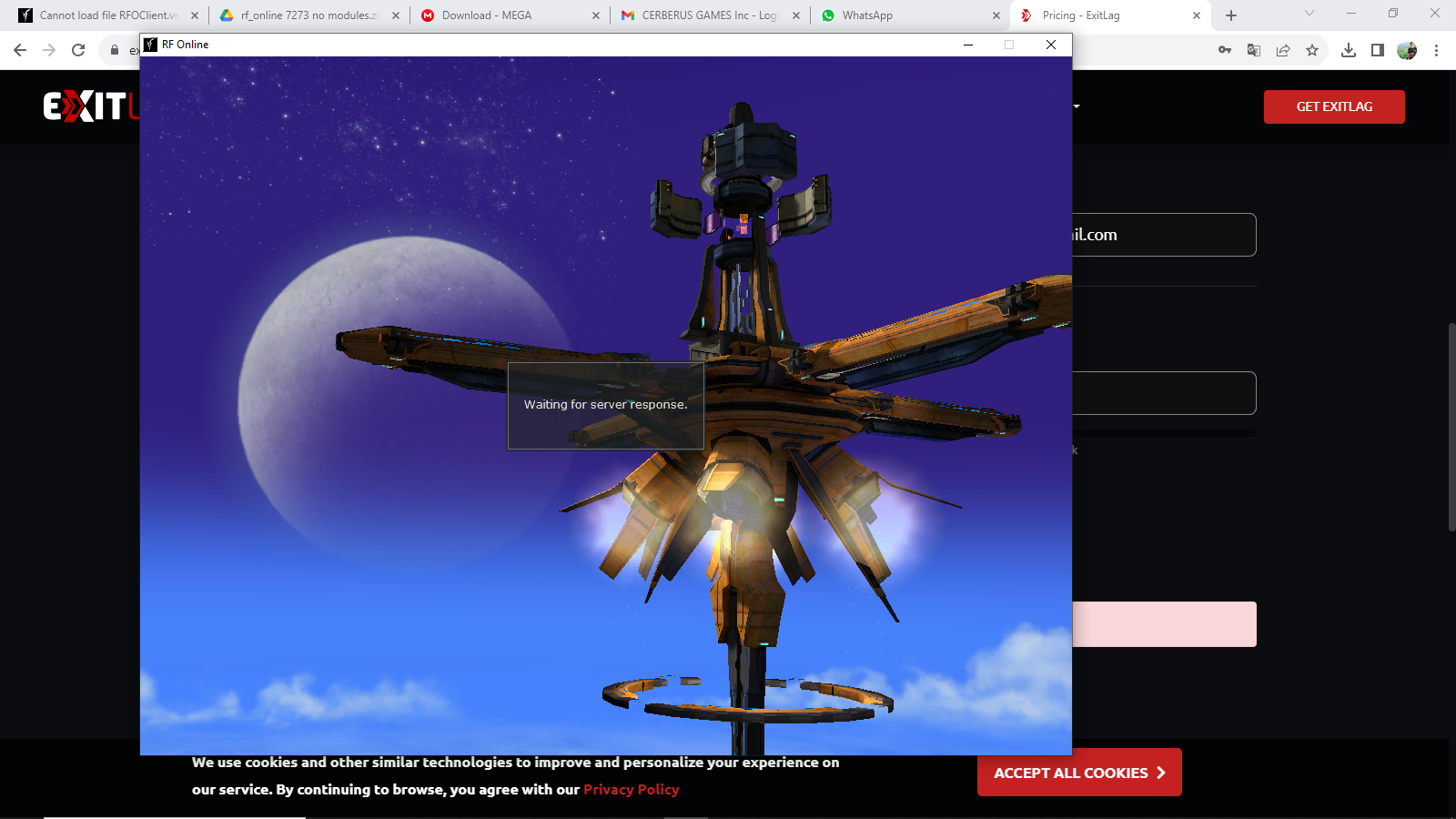Toggle the Chrome side panel

click(x=1378, y=50)
